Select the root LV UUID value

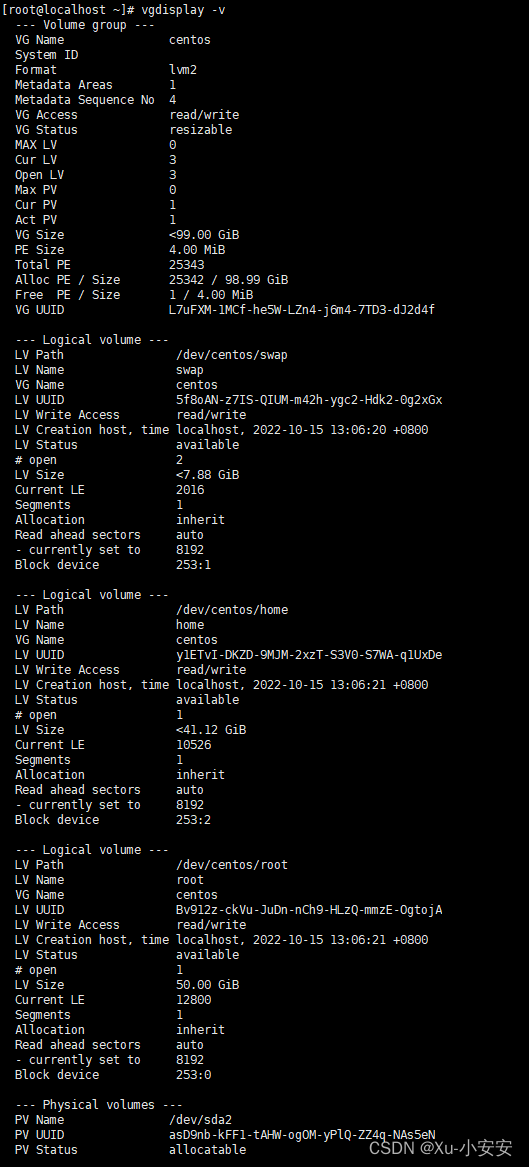pos(309,909)
